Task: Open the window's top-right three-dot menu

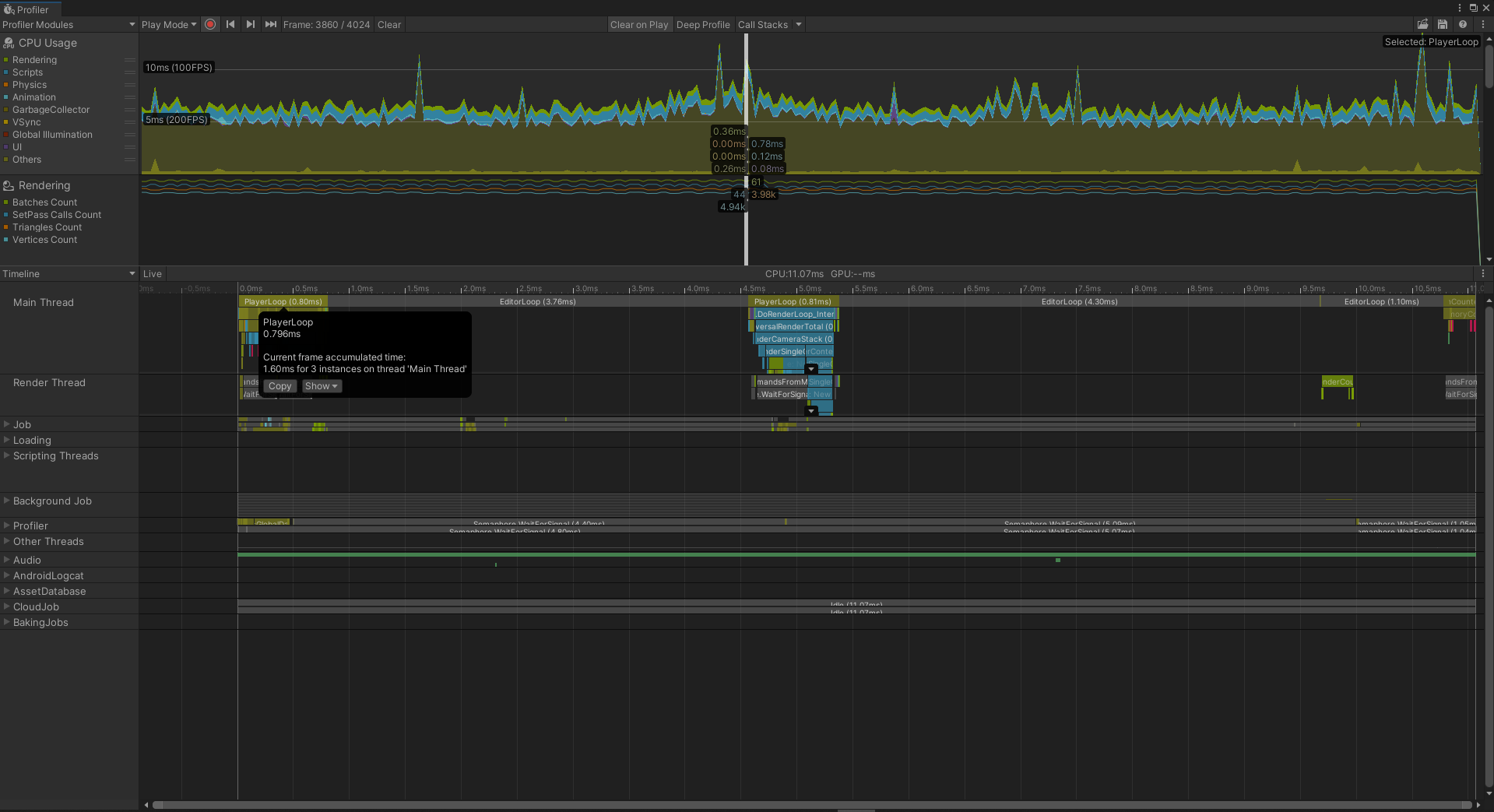Action: pyautogui.click(x=1460, y=8)
